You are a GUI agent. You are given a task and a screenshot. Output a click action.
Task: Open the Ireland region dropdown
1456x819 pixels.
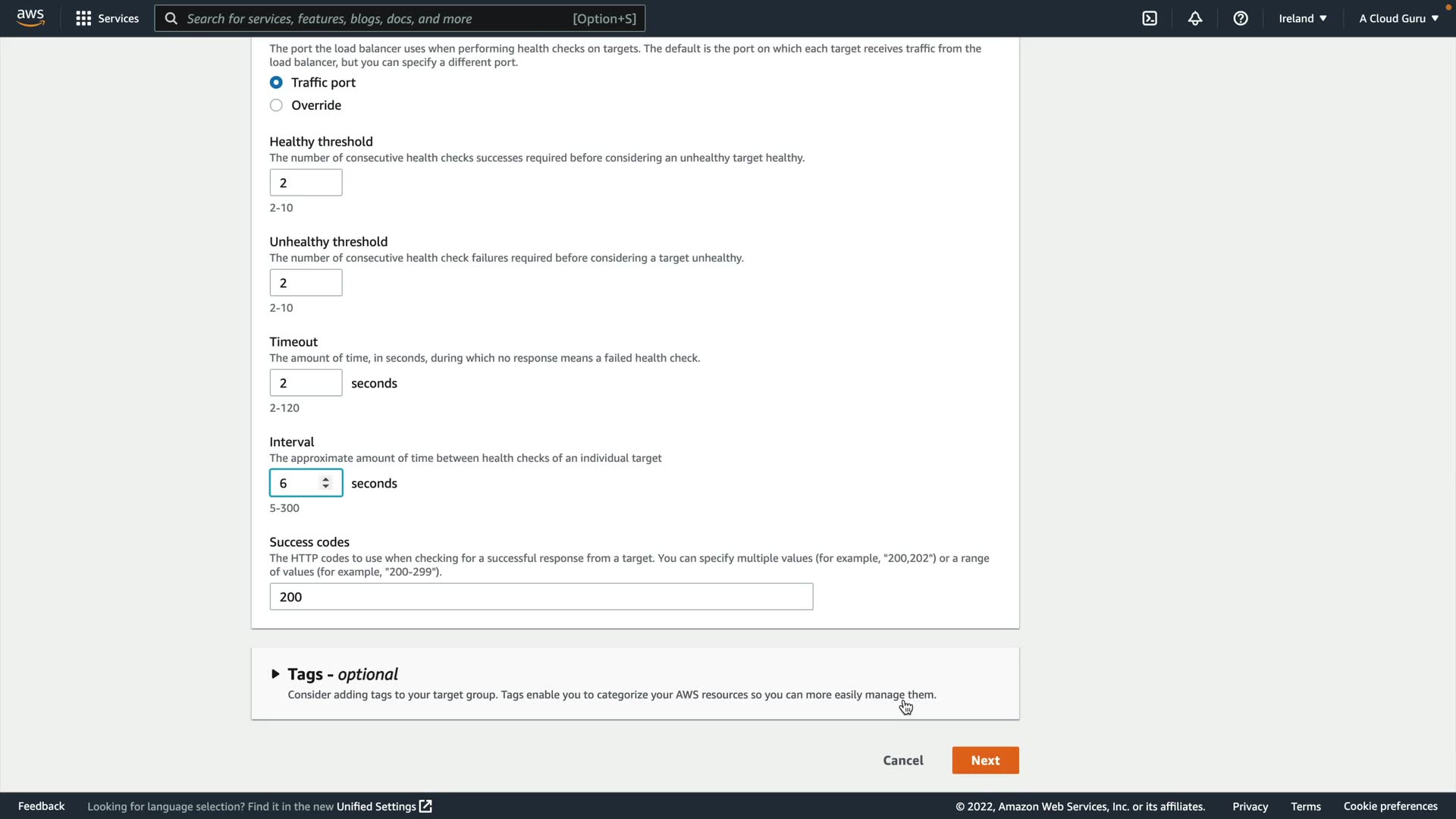(1302, 18)
